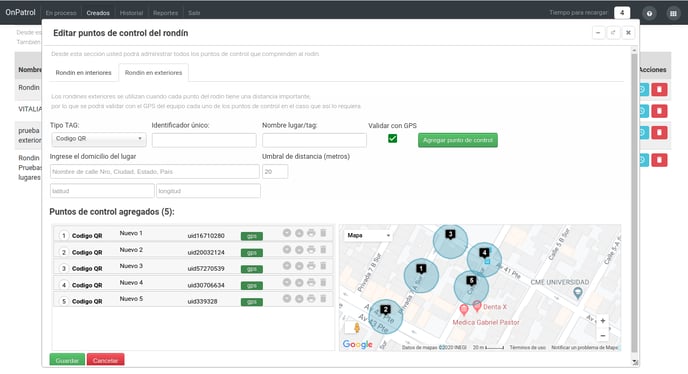Open Términos de uso map link
Screen dimensions: 688x374
click(527, 347)
